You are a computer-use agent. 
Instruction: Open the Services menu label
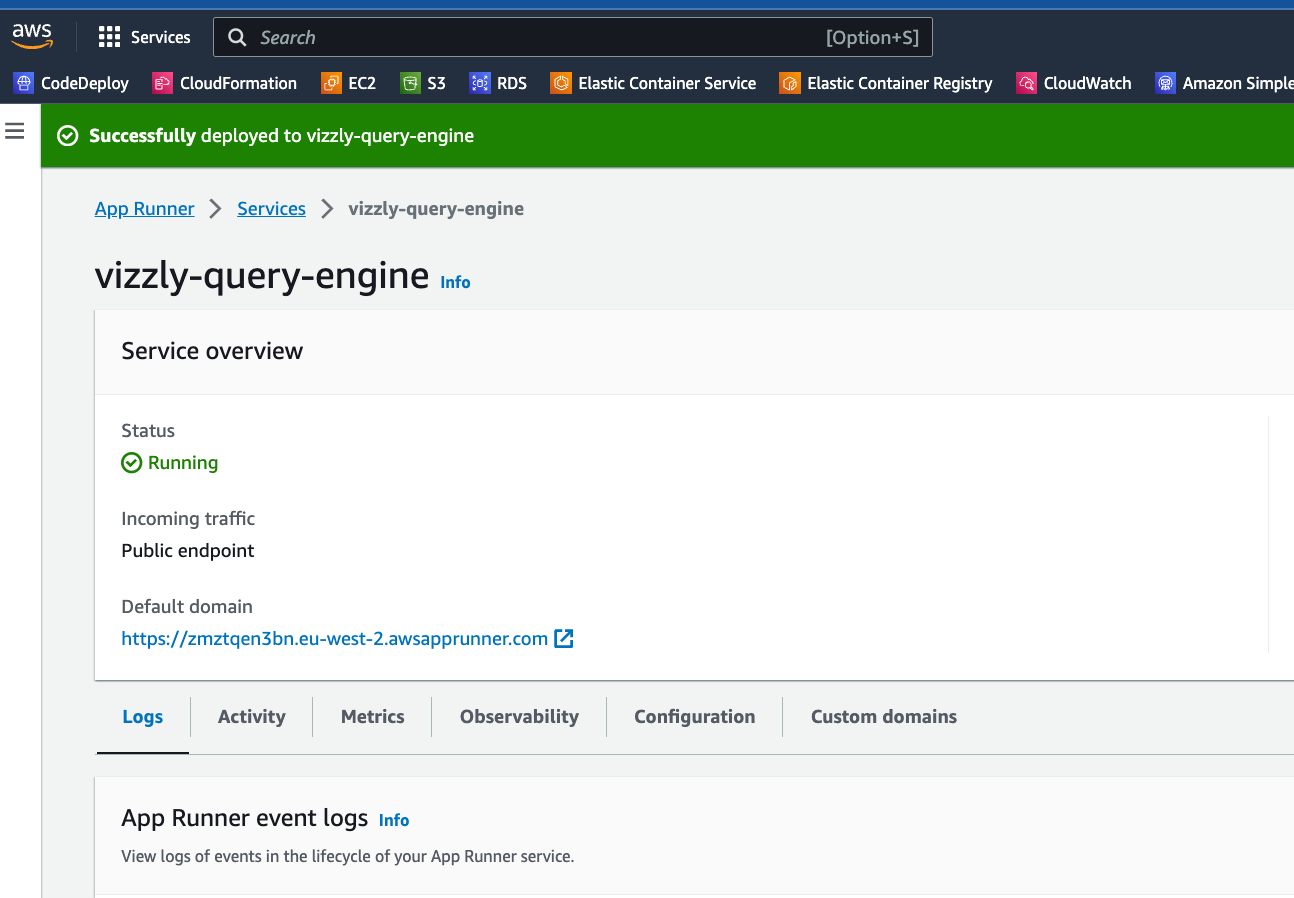click(160, 37)
